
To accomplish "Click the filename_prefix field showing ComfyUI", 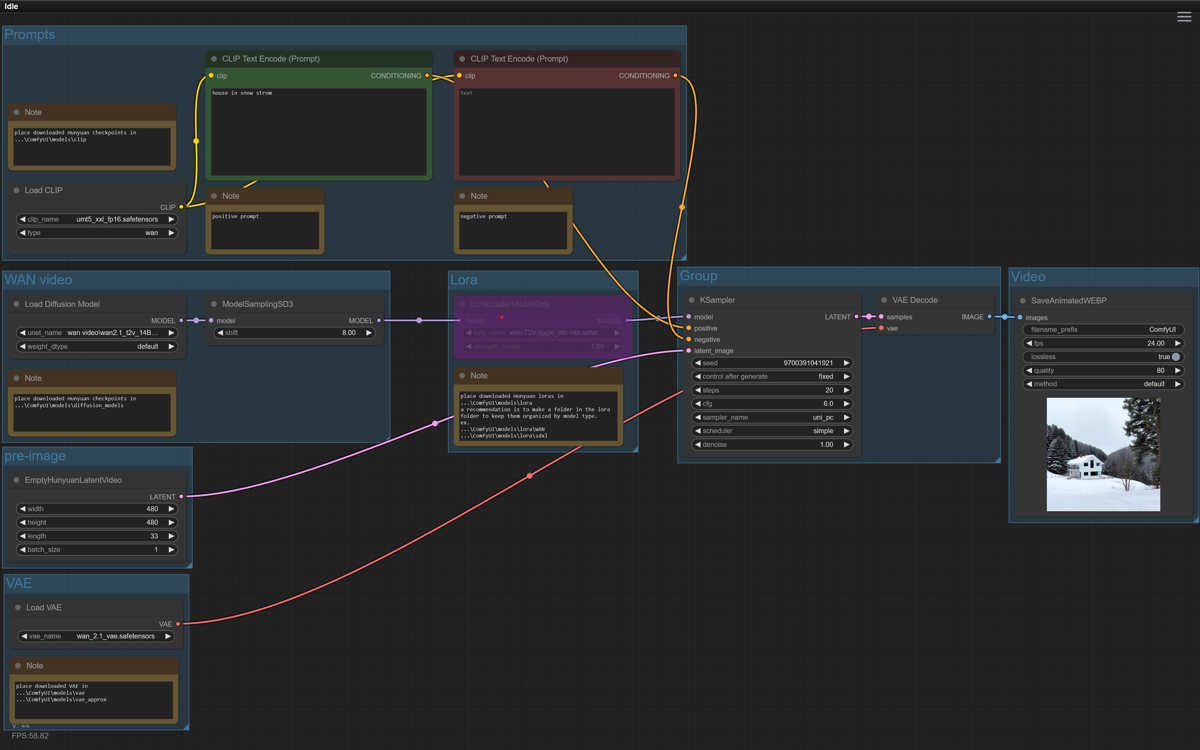I will pos(1103,329).
